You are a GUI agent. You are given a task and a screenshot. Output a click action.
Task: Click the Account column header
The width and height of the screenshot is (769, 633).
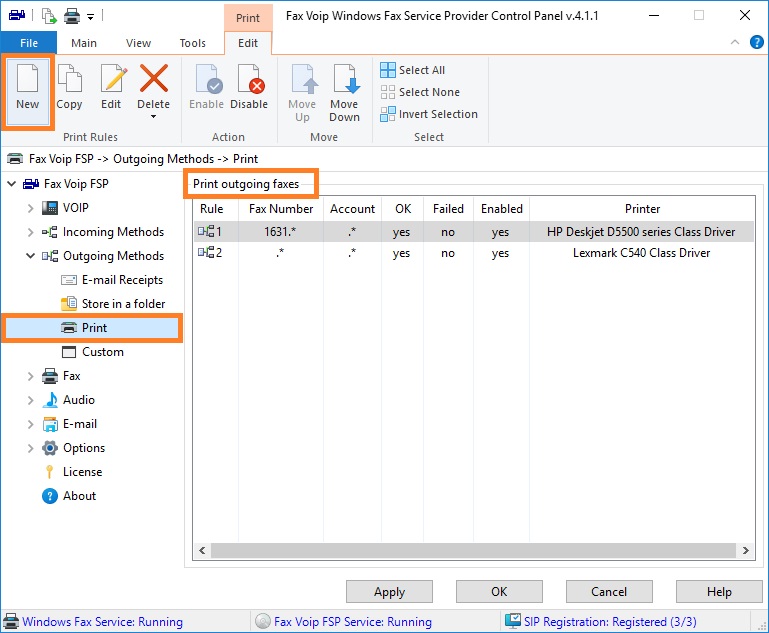click(353, 209)
